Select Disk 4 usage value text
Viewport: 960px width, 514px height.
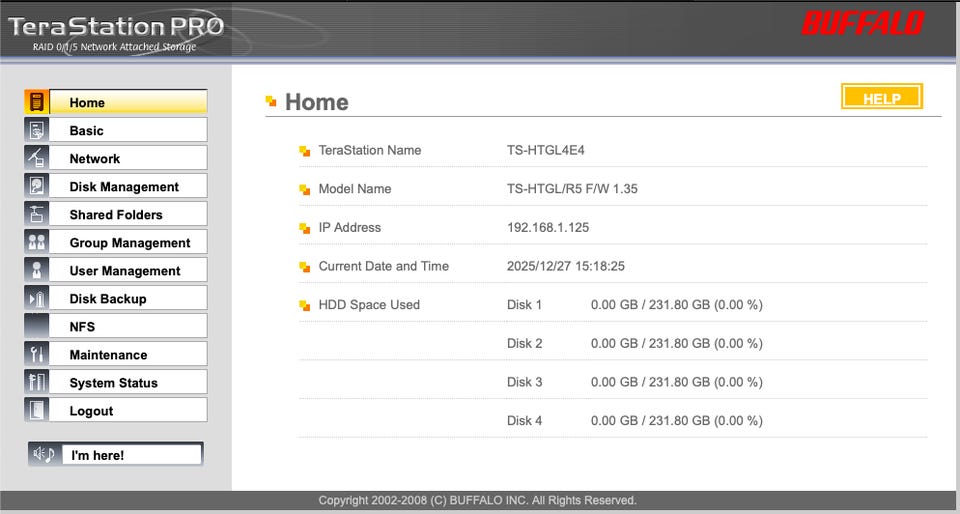pos(677,420)
